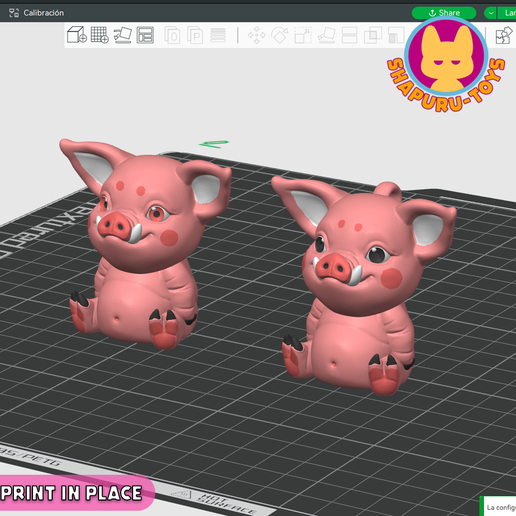Open the Cut tool
Screen dimensions: 516x516
pyautogui.click(x=349, y=35)
